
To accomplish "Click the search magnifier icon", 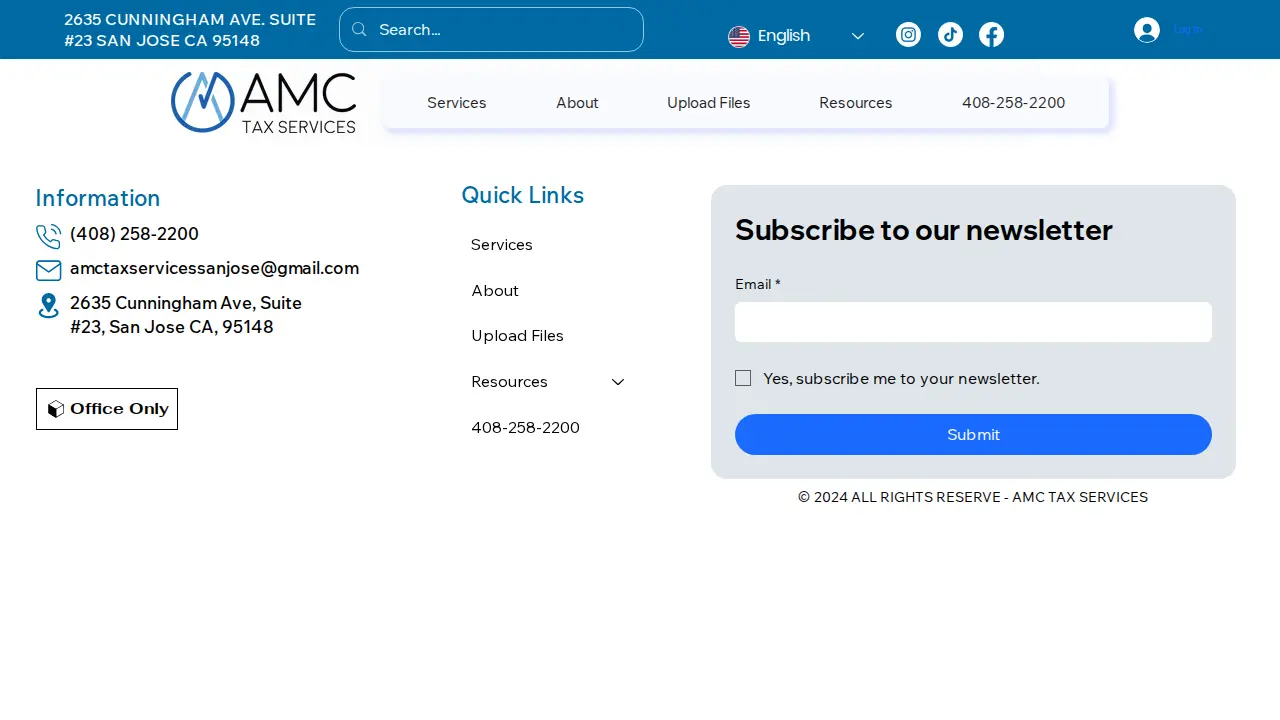I will coord(359,30).
